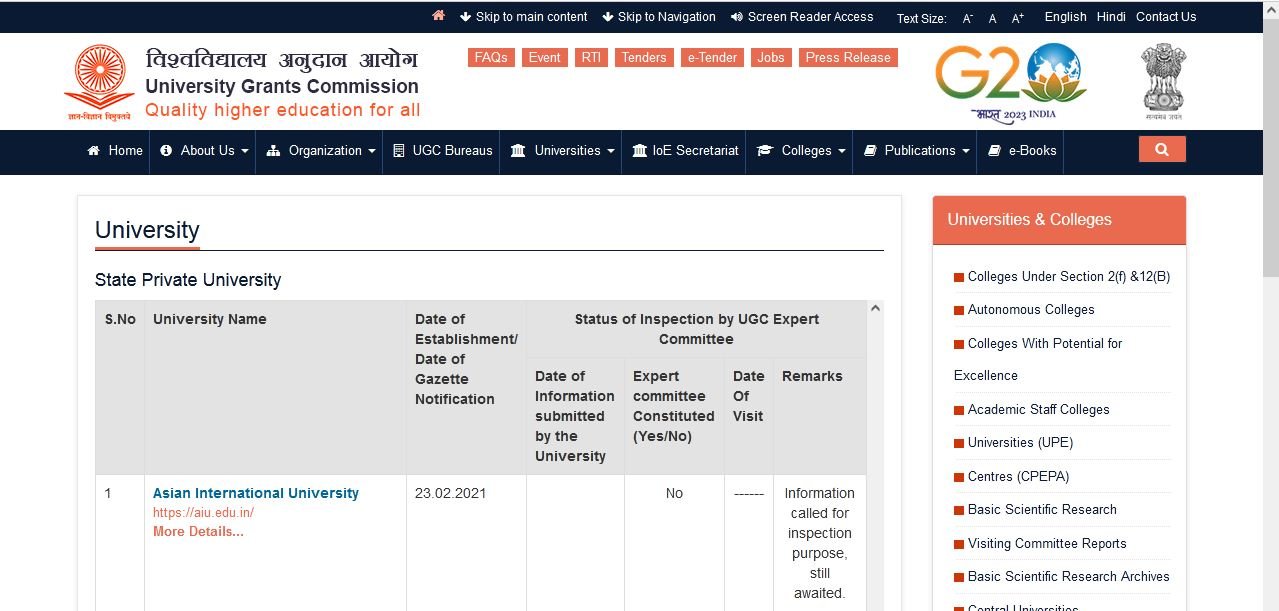Viewport: 1279px width, 611px height.
Task: Click the FAQs button
Action: tap(491, 58)
